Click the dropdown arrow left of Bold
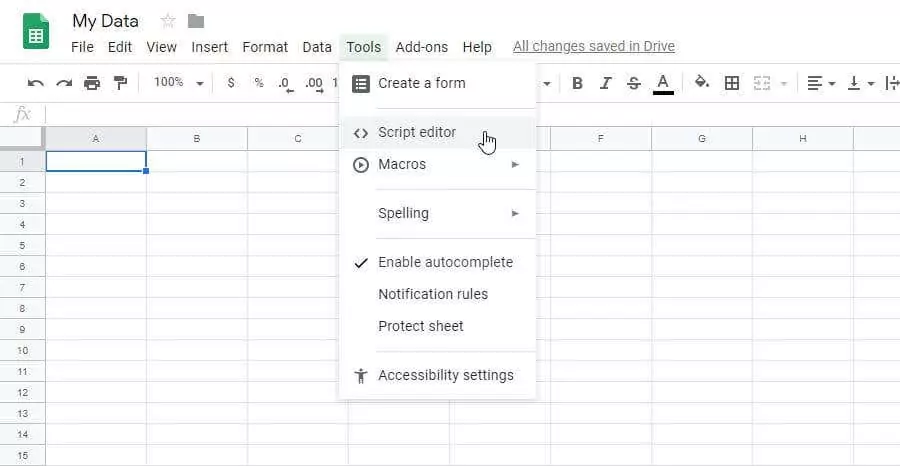The height and width of the screenshot is (466, 900). point(547,84)
